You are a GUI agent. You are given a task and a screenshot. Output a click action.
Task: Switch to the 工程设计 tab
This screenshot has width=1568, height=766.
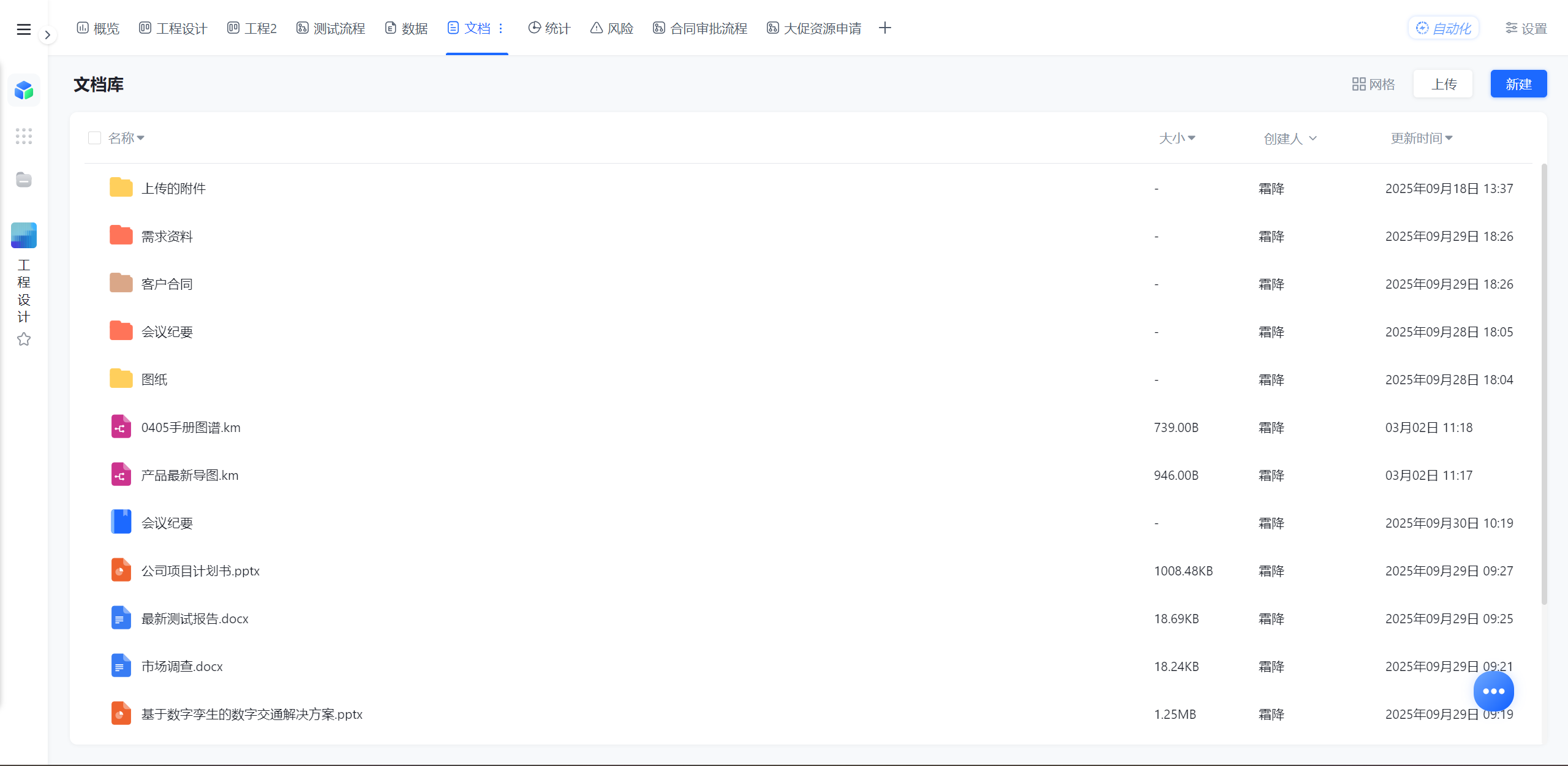(173, 28)
